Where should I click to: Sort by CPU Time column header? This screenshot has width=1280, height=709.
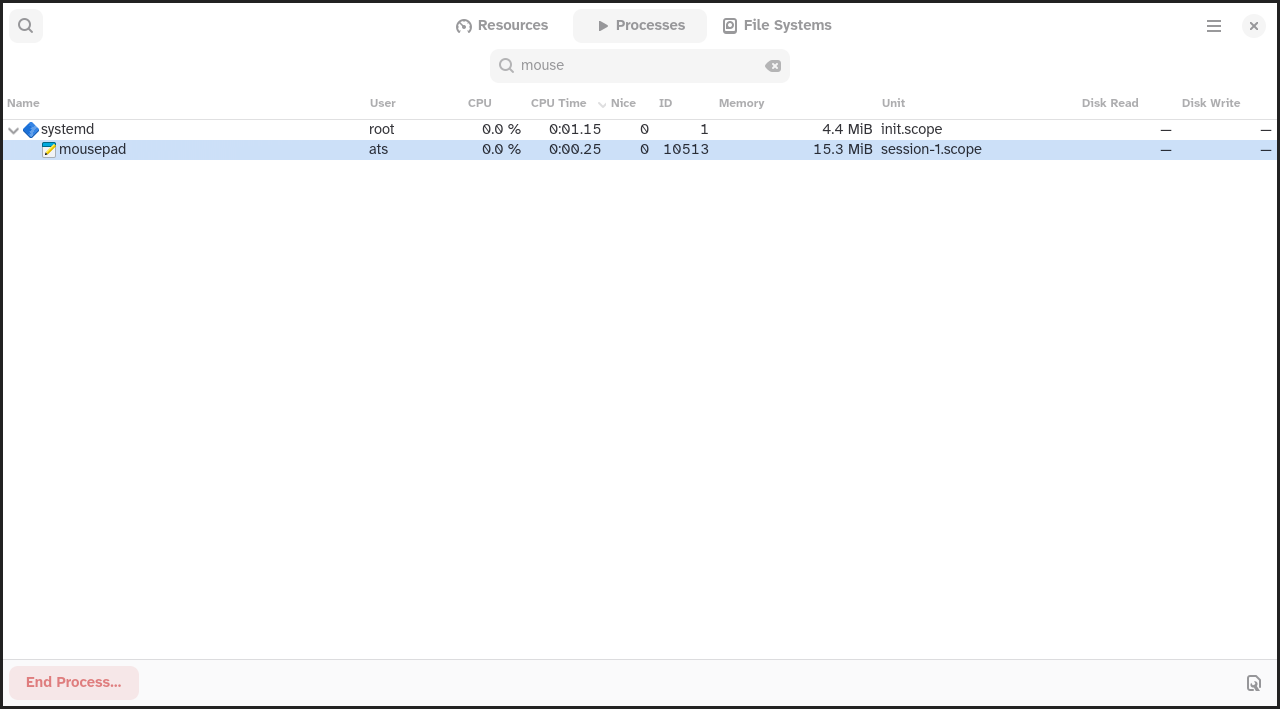click(x=559, y=103)
